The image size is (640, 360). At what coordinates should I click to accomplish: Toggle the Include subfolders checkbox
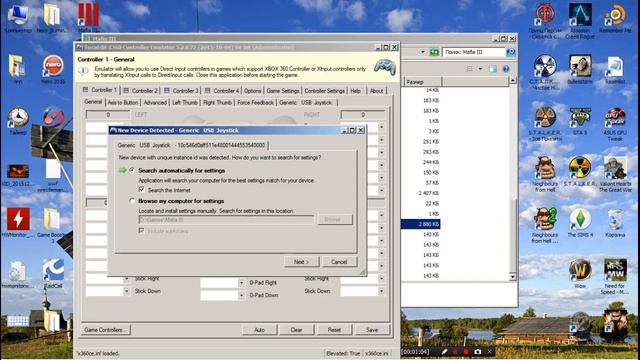142,231
